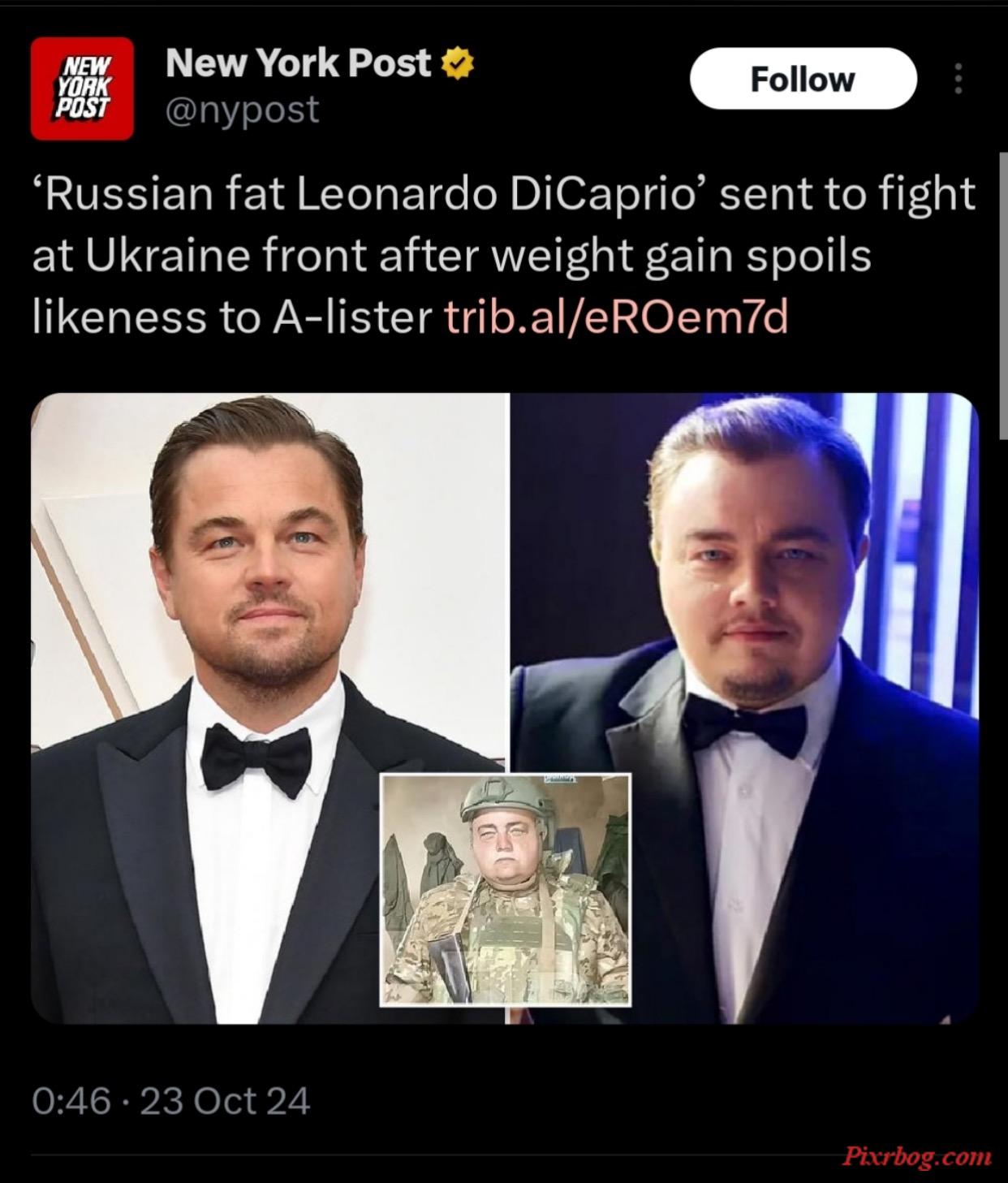The width and height of the screenshot is (1008, 1183).
Task: Open the New York Post profile avatar
Action: point(82,89)
